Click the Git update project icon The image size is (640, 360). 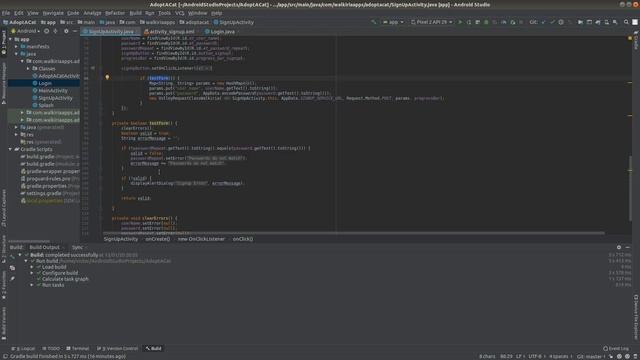click(544, 22)
